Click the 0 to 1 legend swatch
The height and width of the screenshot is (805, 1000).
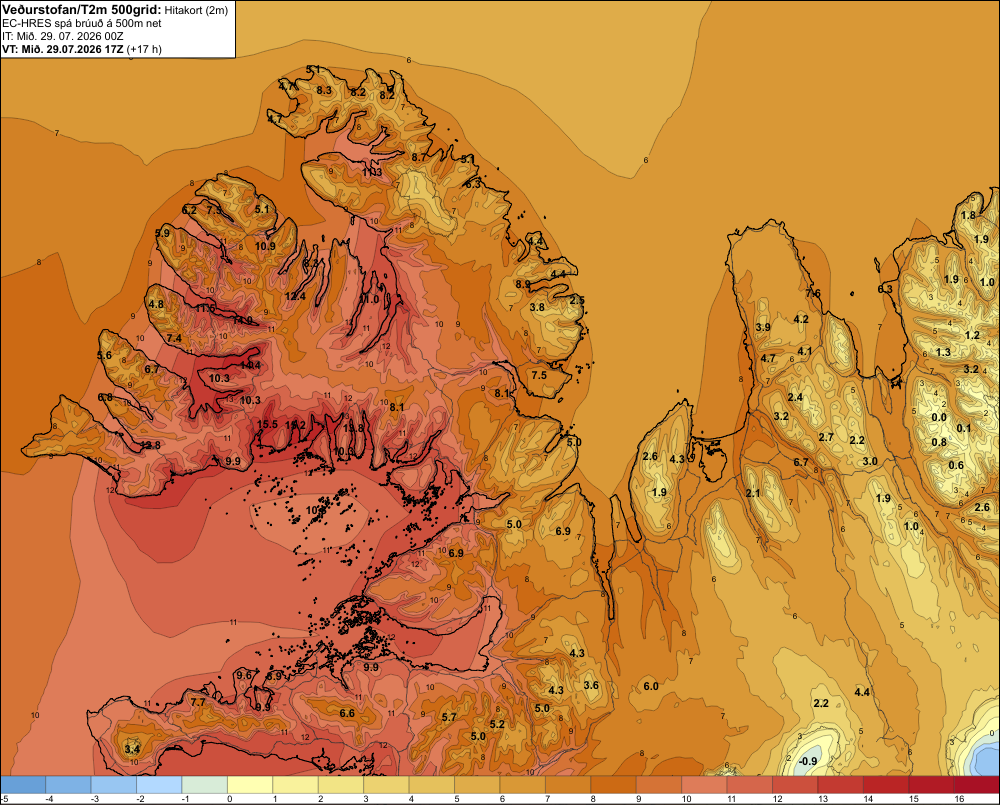coord(250,784)
